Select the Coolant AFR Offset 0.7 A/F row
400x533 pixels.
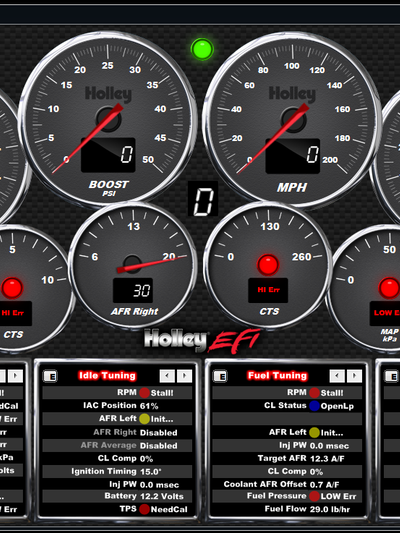(287, 484)
